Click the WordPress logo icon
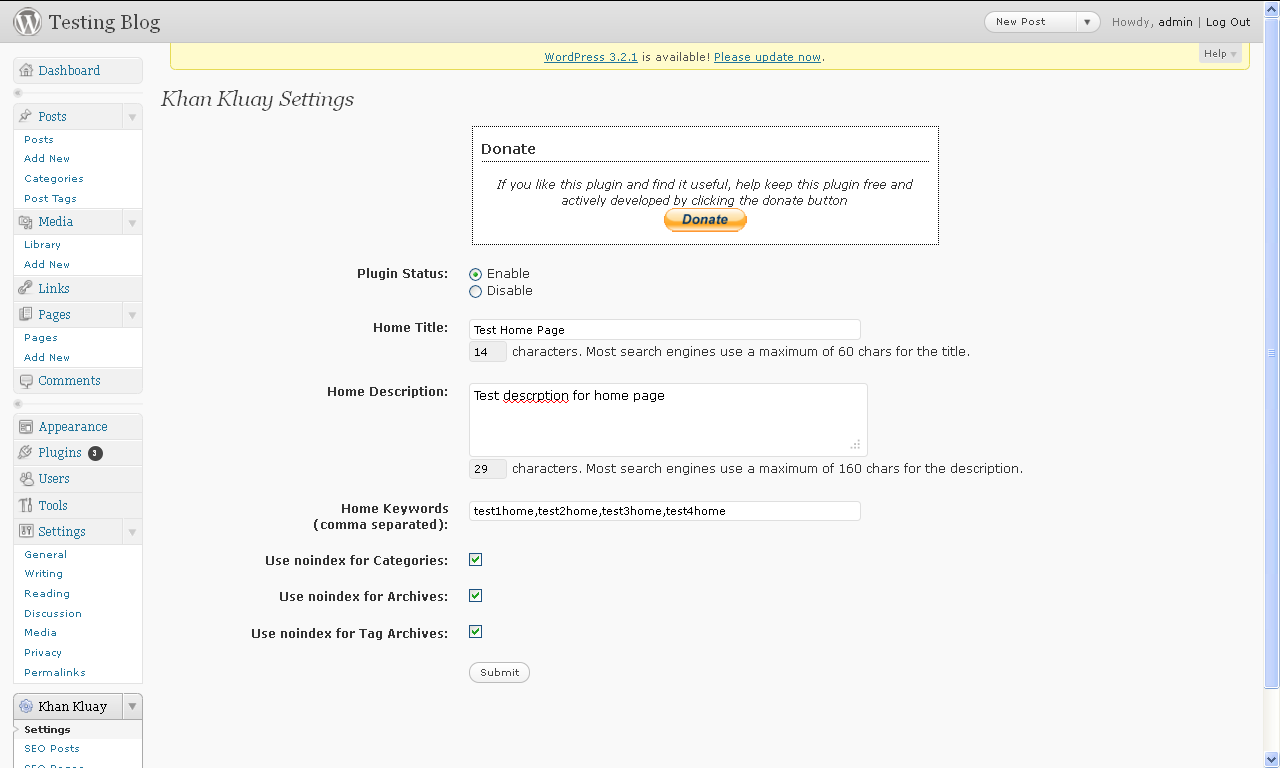Screen dimensions: 1280x768 27,21
